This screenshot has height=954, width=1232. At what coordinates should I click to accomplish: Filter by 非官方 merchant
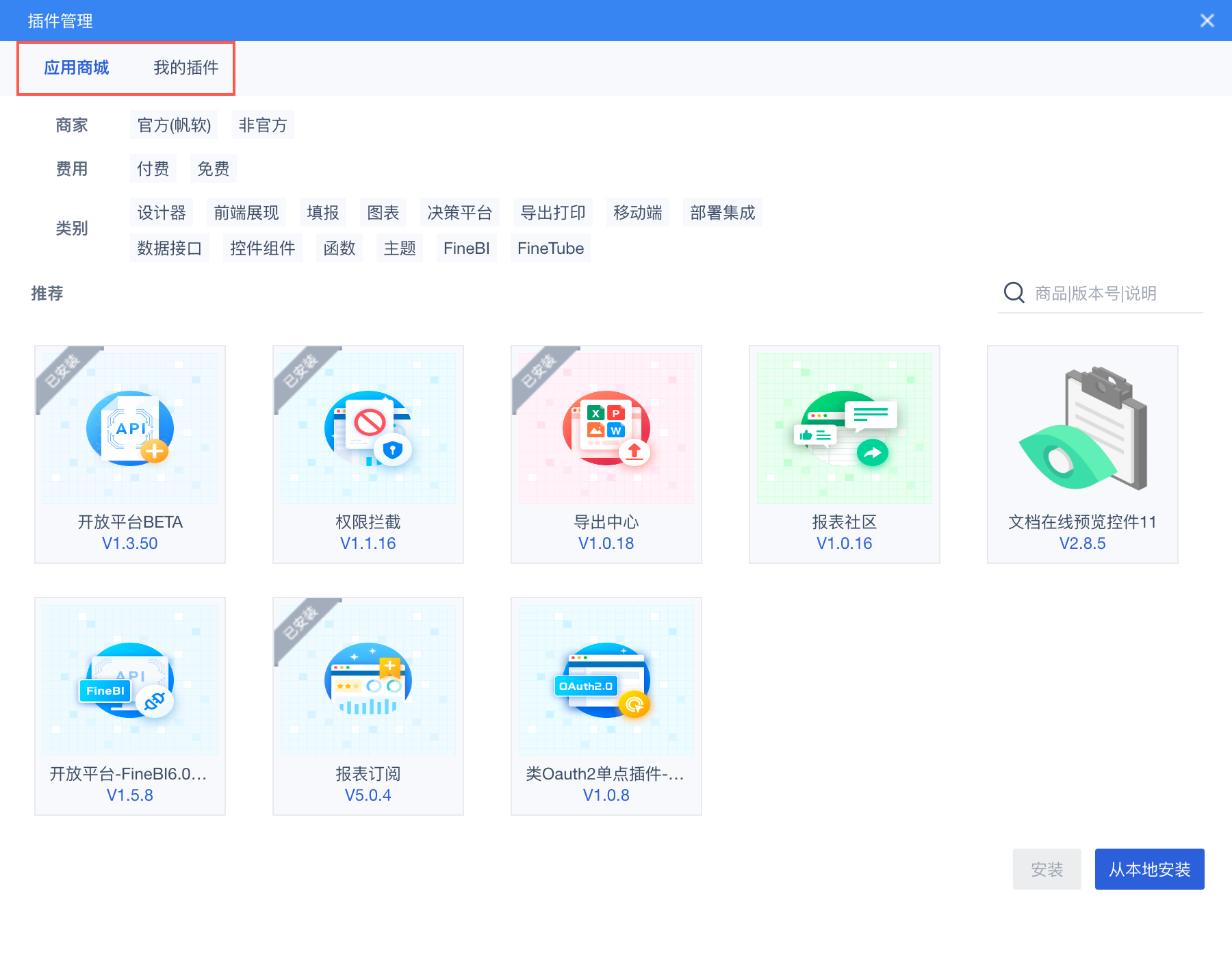click(x=263, y=125)
